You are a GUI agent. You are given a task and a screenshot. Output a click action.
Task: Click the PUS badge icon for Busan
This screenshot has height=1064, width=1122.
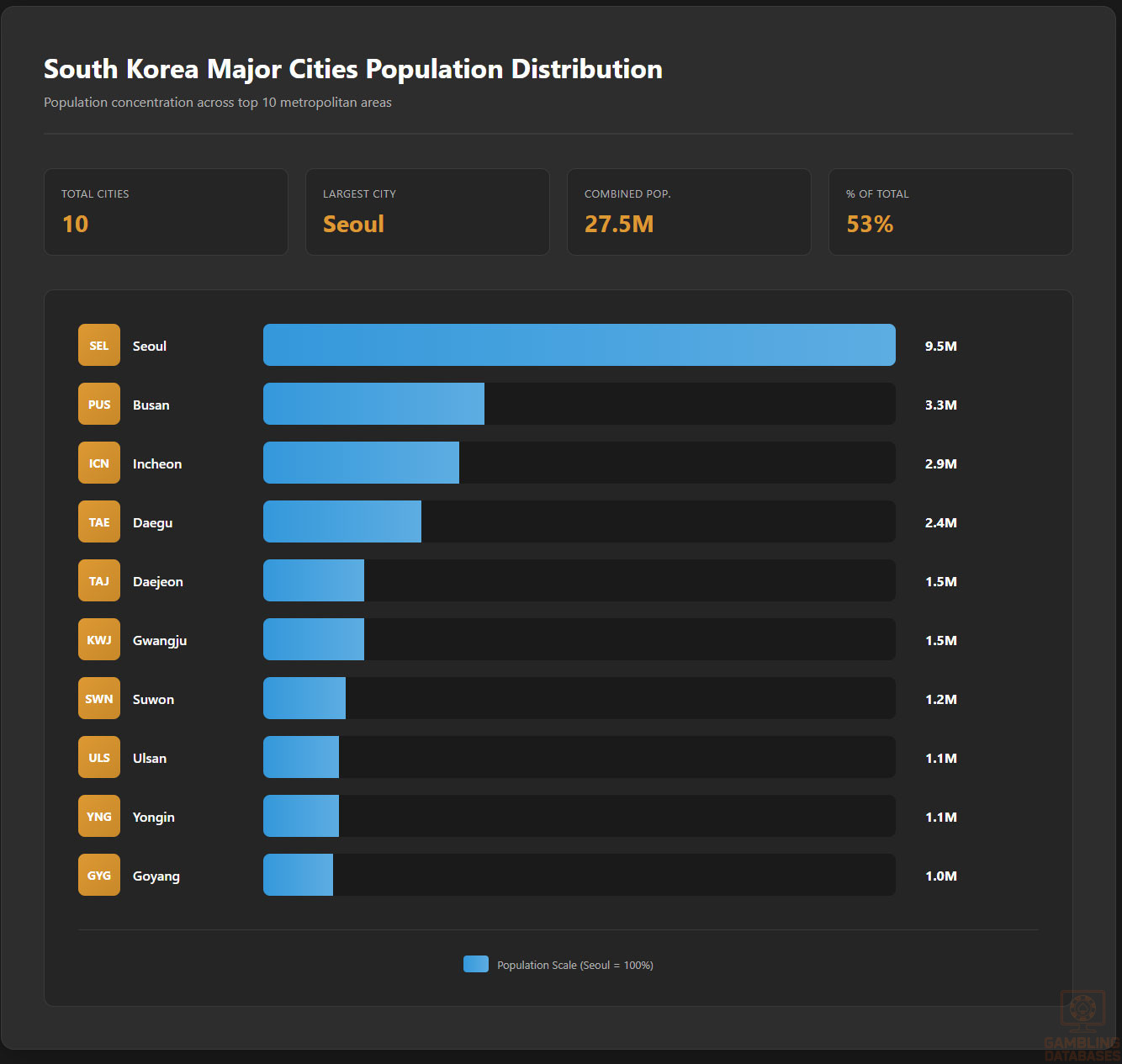tap(99, 404)
